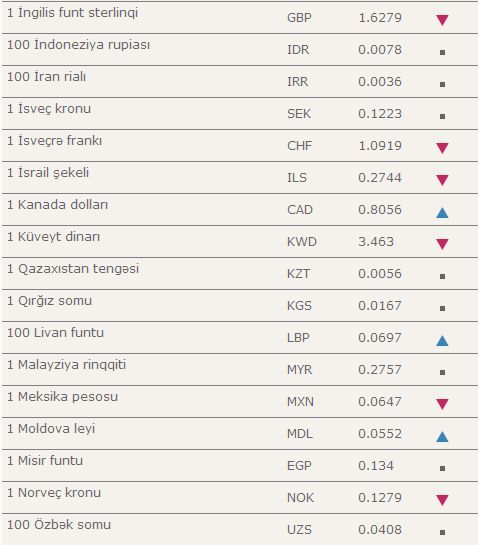Image resolution: width=478 pixels, height=545 pixels.
Task: Click the blue up arrow for LBP rate
Action: click(x=442, y=341)
